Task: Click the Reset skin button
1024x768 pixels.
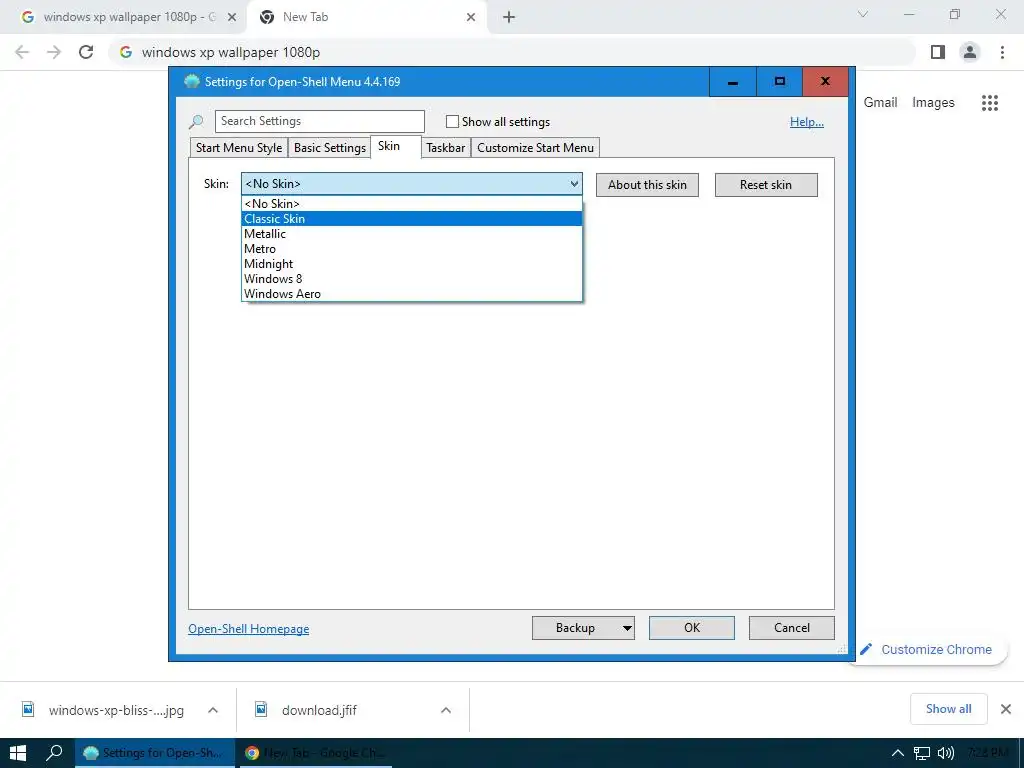Action: click(x=766, y=185)
